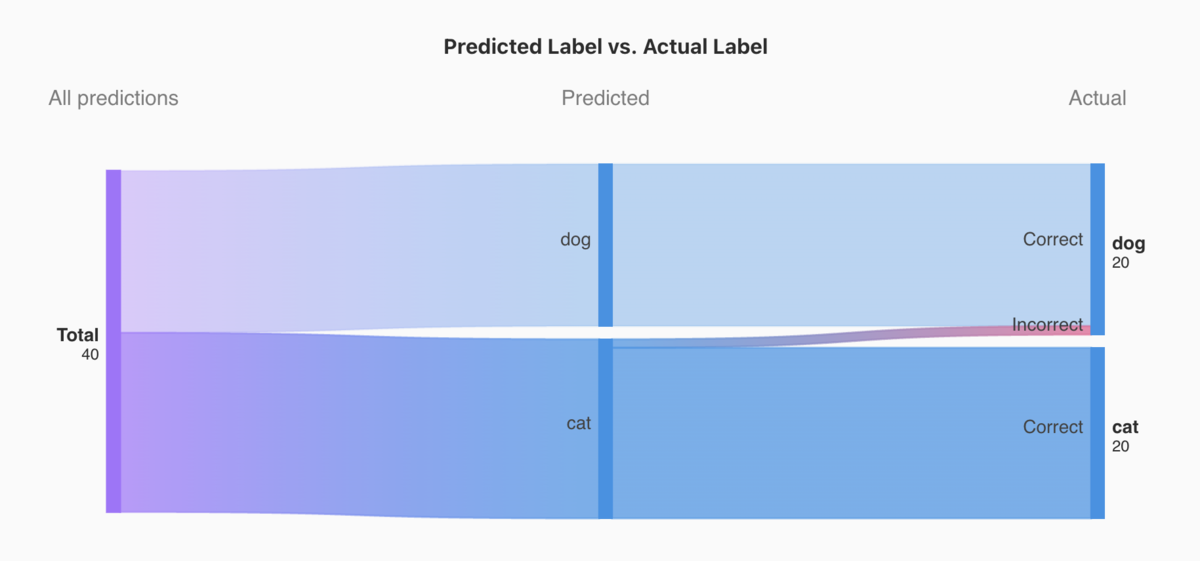Click the predicted cat text label
Screen dimensions: 1200x561
point(579,423)
